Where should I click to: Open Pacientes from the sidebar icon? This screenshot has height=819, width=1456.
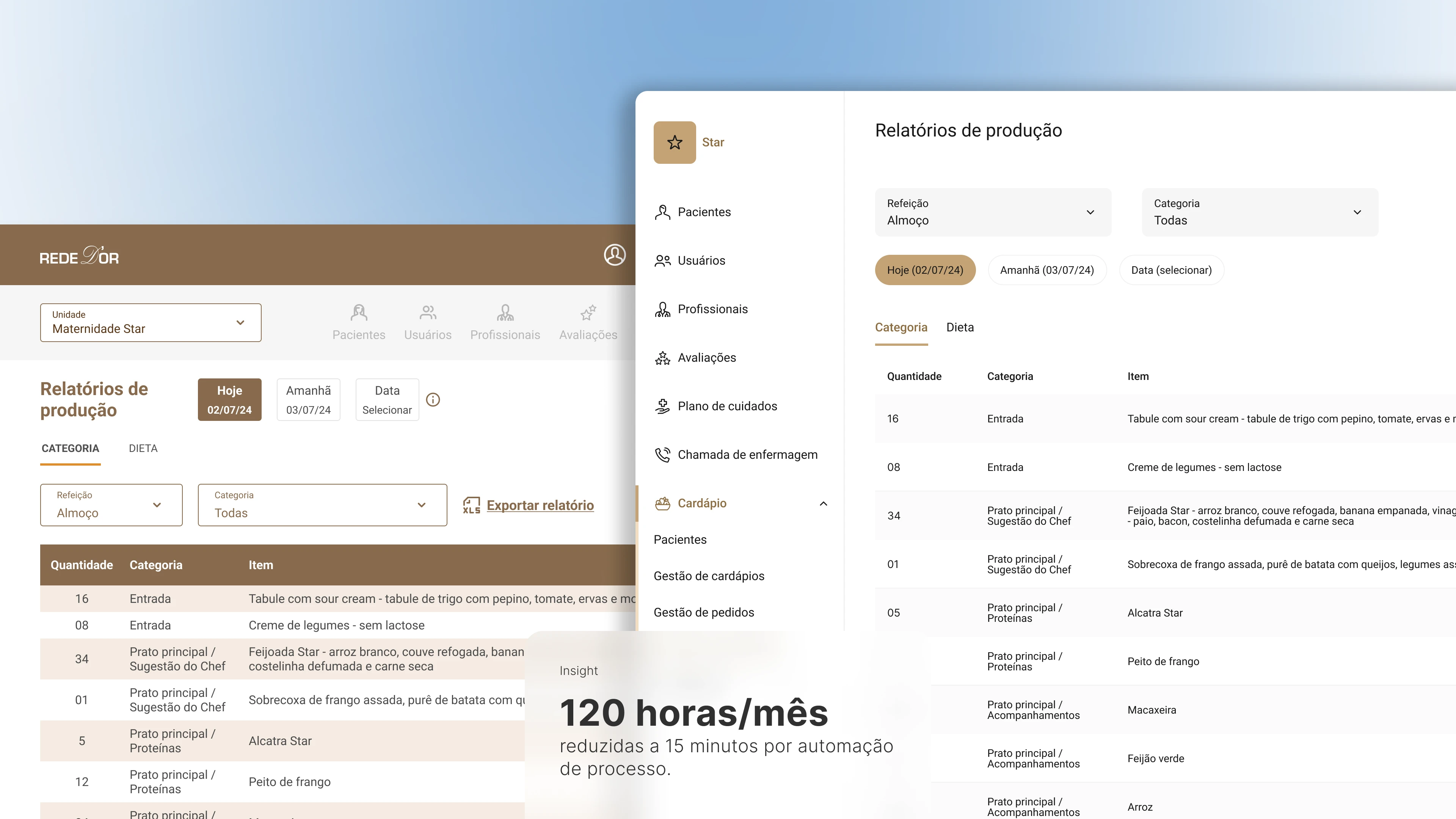[662, 212]
